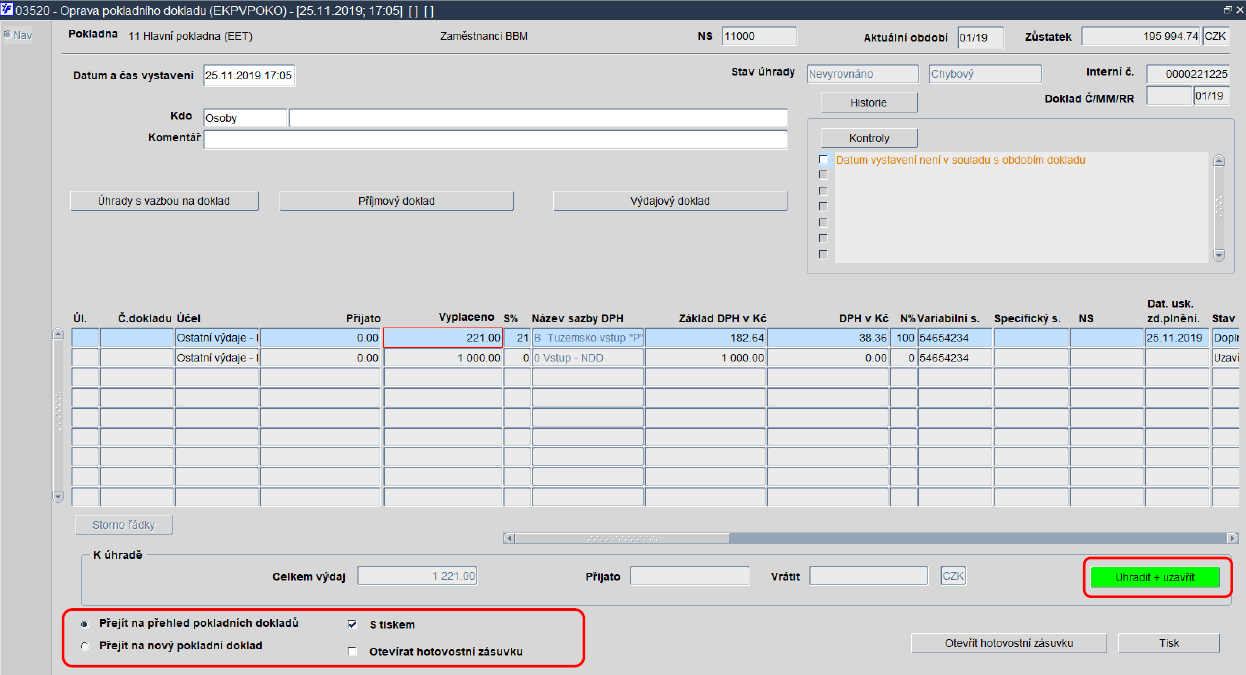Select 'Přejít na přehled pokladních dokladů' option
1246x675 pixels.
click(x=84, y=623)
